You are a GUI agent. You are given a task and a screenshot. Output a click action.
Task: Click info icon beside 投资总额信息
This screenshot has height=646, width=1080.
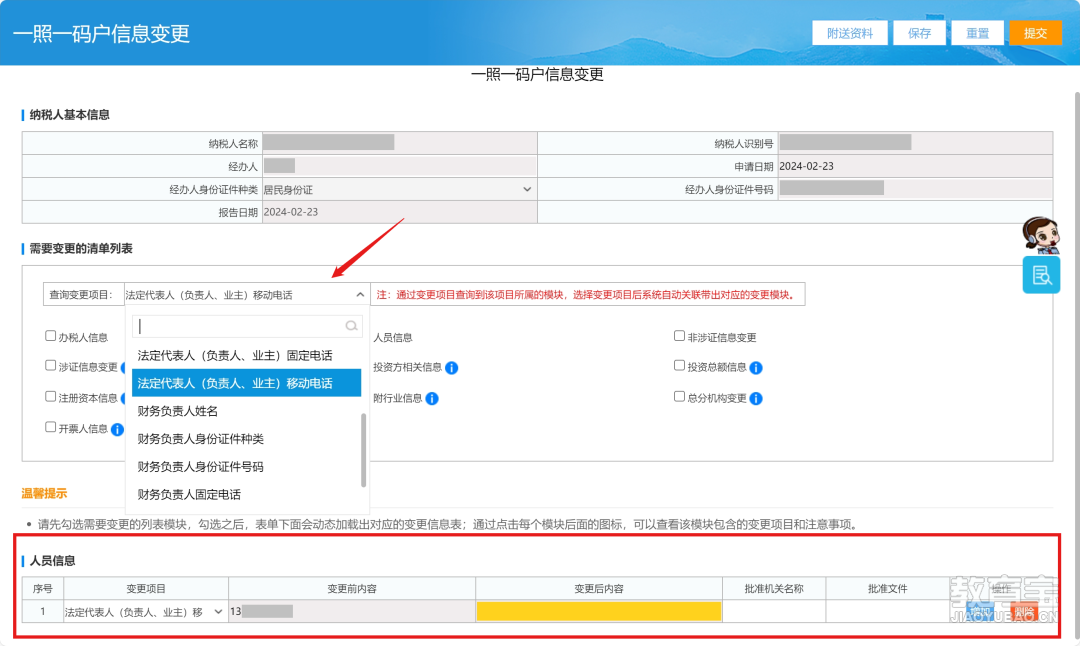point(756,368)
